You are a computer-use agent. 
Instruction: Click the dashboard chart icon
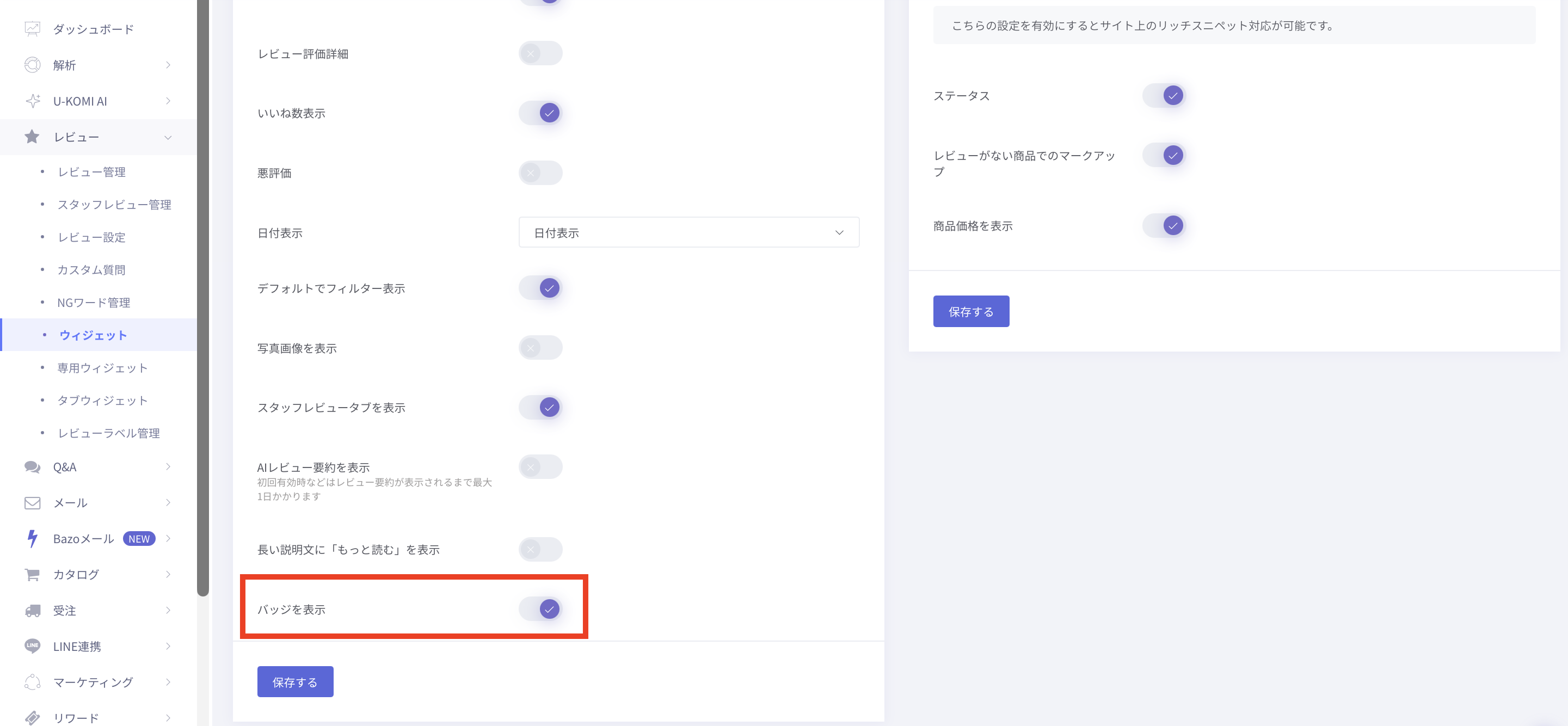coord(32,29)
